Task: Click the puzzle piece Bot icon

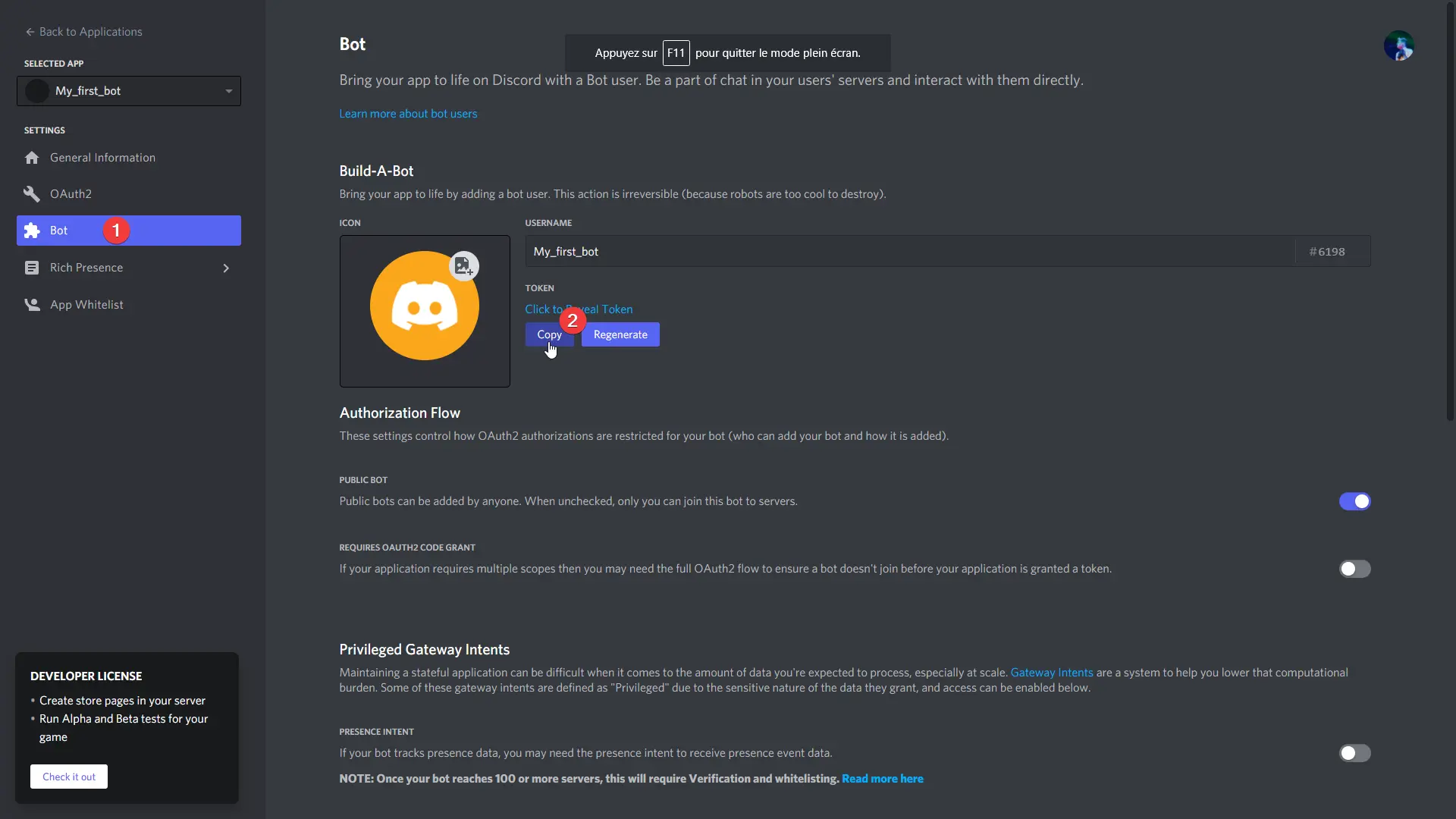Action: (x=32, y=231)
